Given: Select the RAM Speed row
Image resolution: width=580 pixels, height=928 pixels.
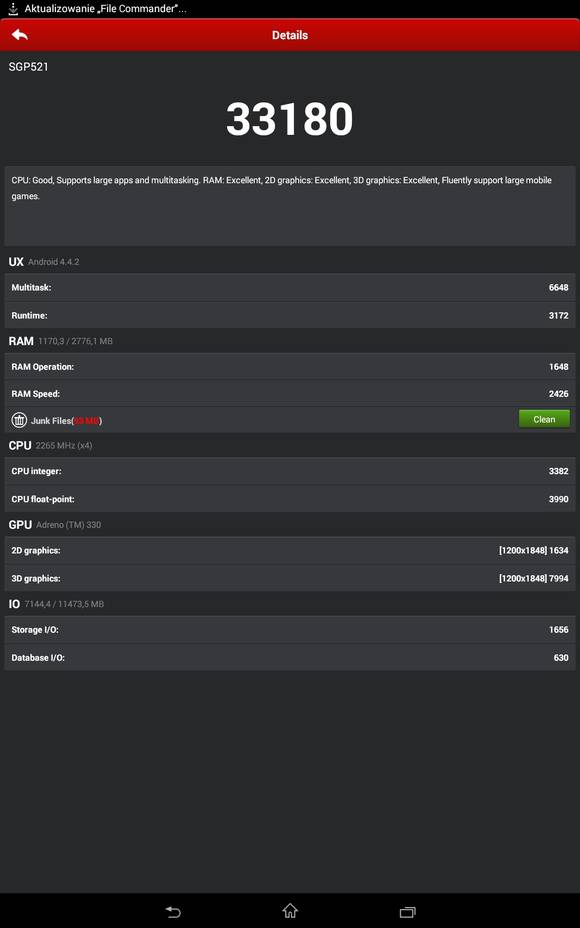Looking at the screenshot, I should [x=290, y=394].
